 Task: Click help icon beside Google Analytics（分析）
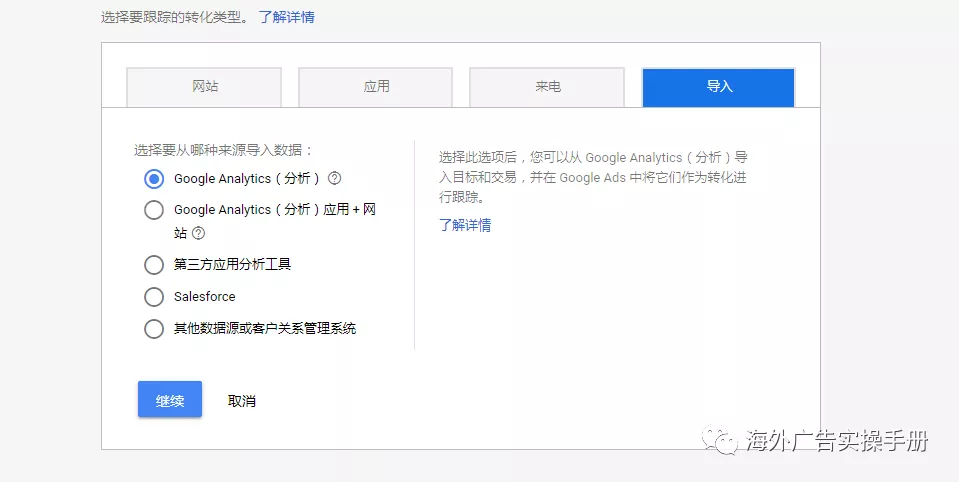pos(335,179)
